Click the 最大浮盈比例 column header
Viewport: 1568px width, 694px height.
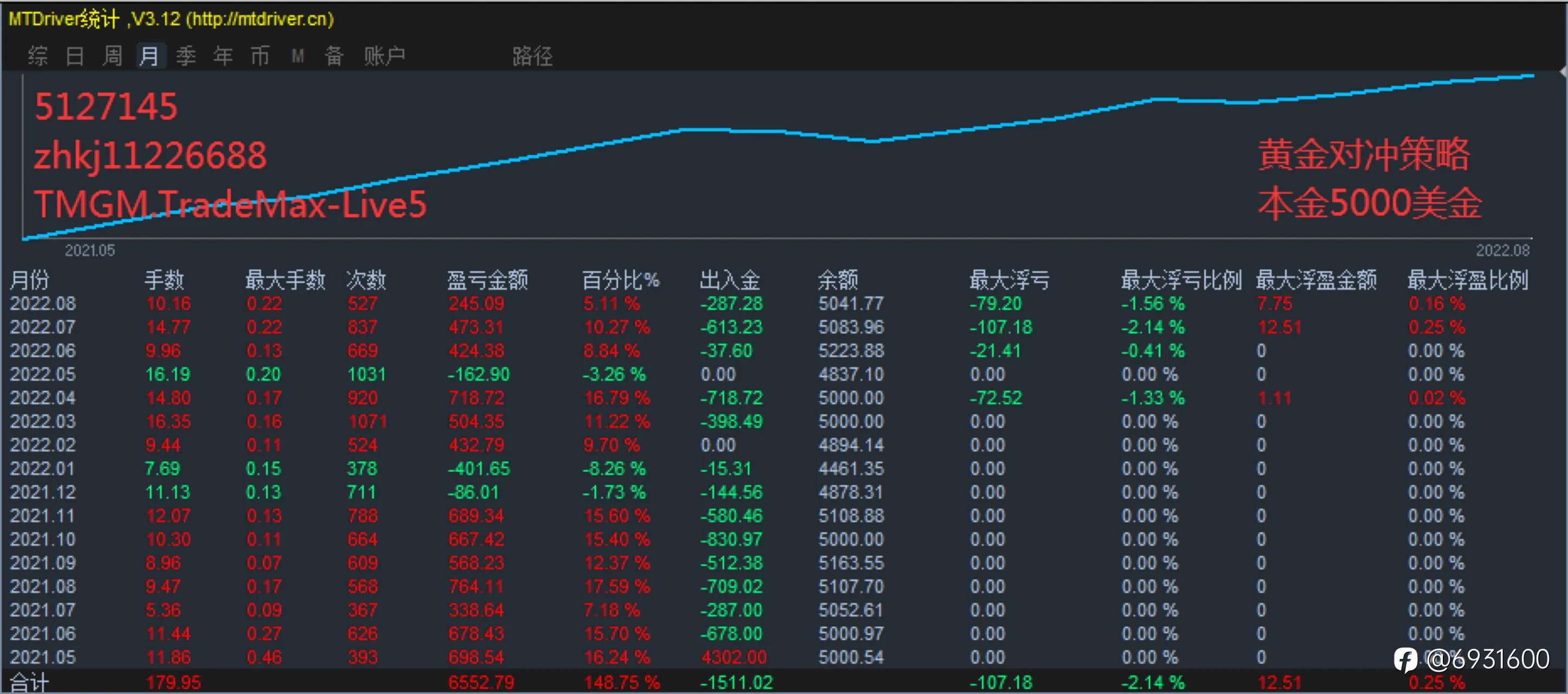pyautogui.click(x=1468, y=280)
